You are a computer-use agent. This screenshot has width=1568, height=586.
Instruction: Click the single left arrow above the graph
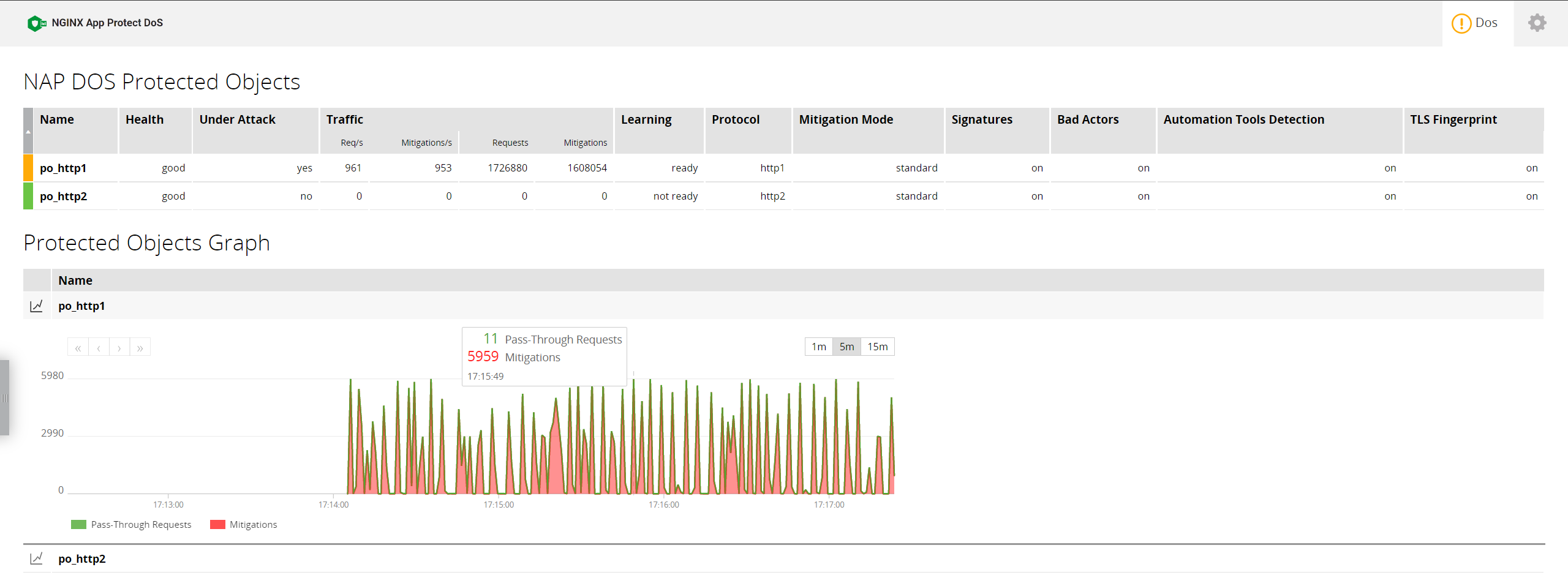99,347
